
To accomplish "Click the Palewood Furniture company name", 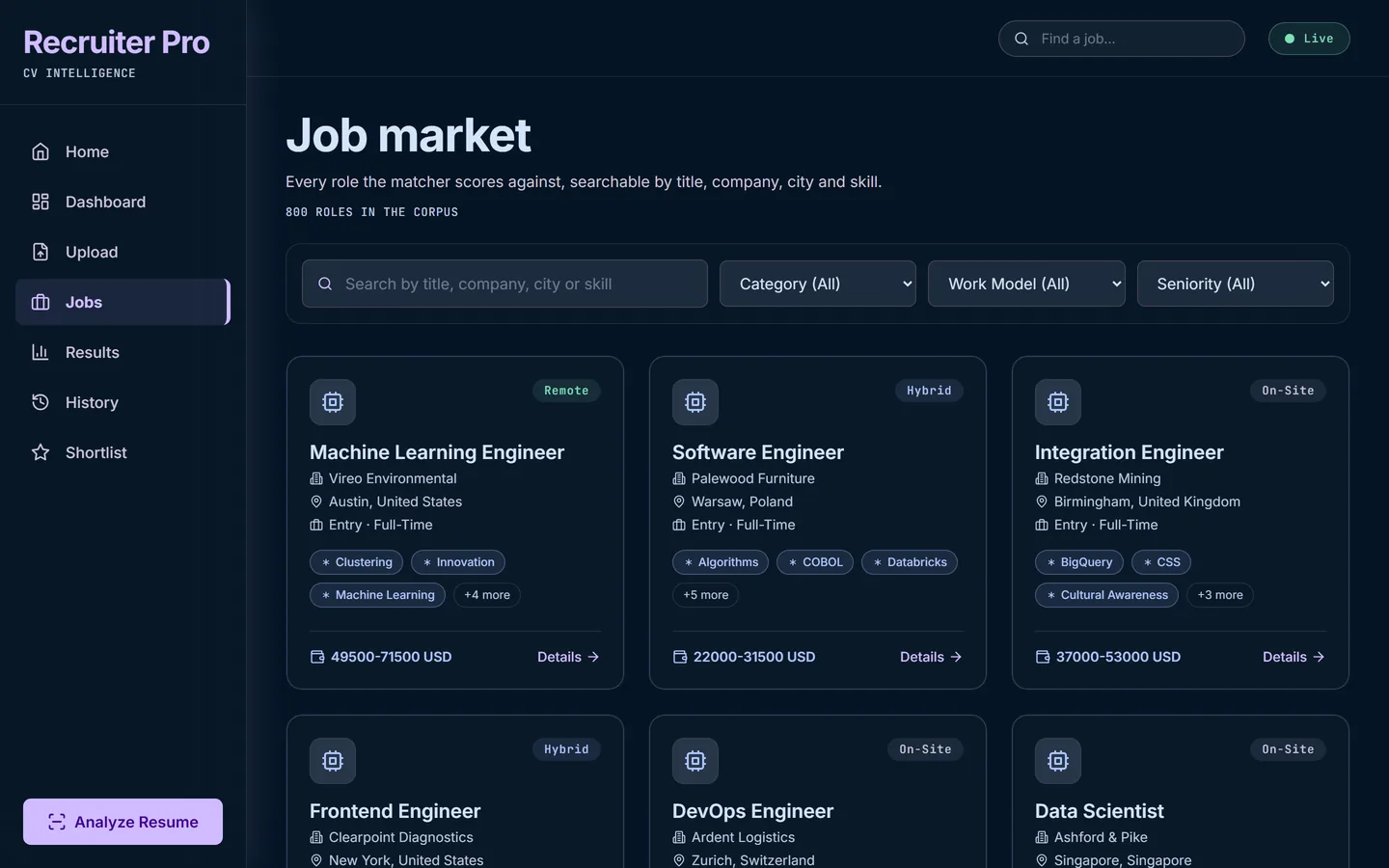I will pos(753,478).
